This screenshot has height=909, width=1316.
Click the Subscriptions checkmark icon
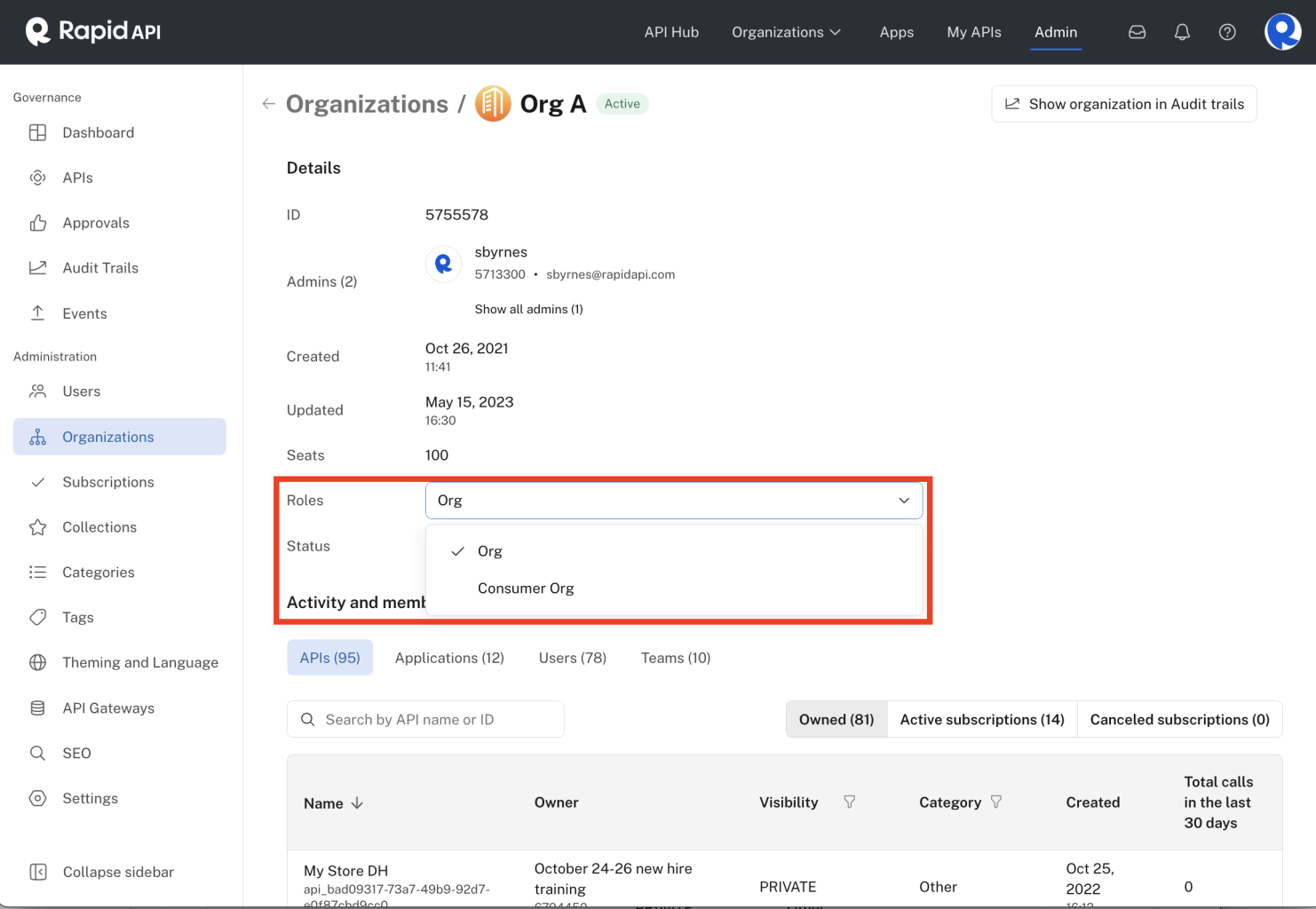click(x=37, y=482)
